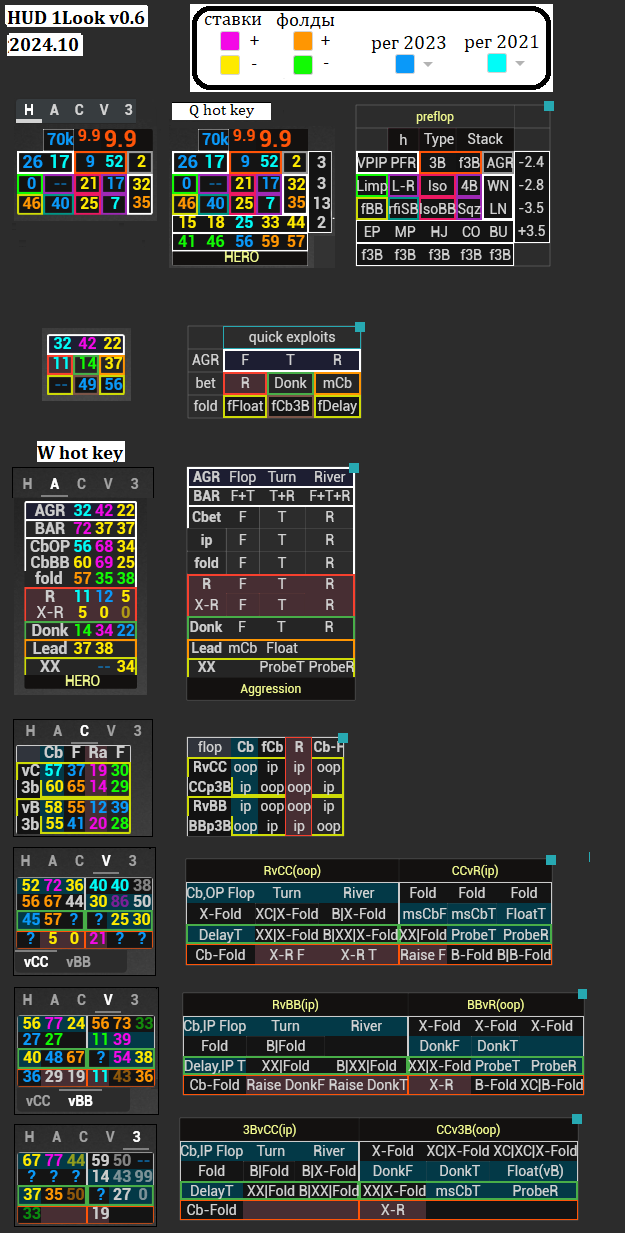This screenshot has width=625, height=1233.
Task: Click the fFloat cell in quick exploits
Action: pos(245,406)
